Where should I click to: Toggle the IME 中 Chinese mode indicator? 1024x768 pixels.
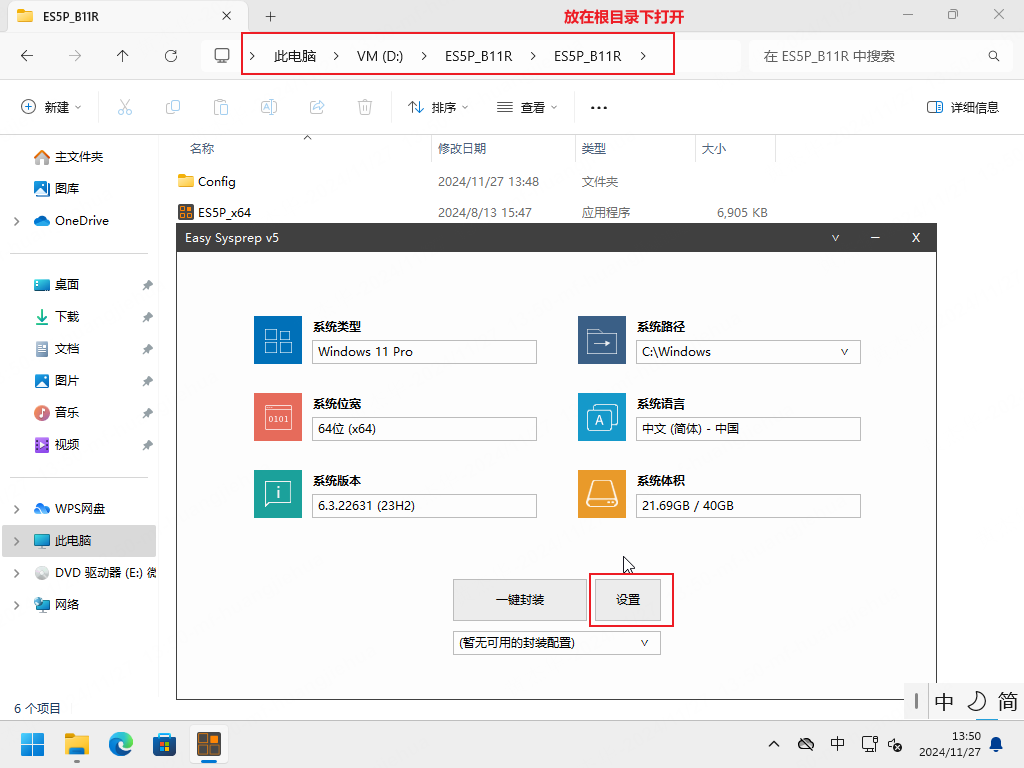944,702
